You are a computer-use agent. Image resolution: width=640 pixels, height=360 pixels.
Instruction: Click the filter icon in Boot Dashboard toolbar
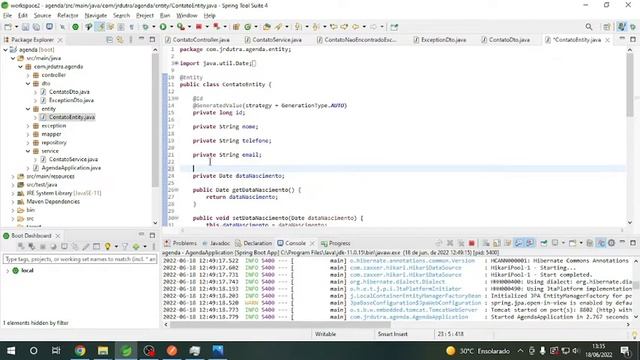125,246
